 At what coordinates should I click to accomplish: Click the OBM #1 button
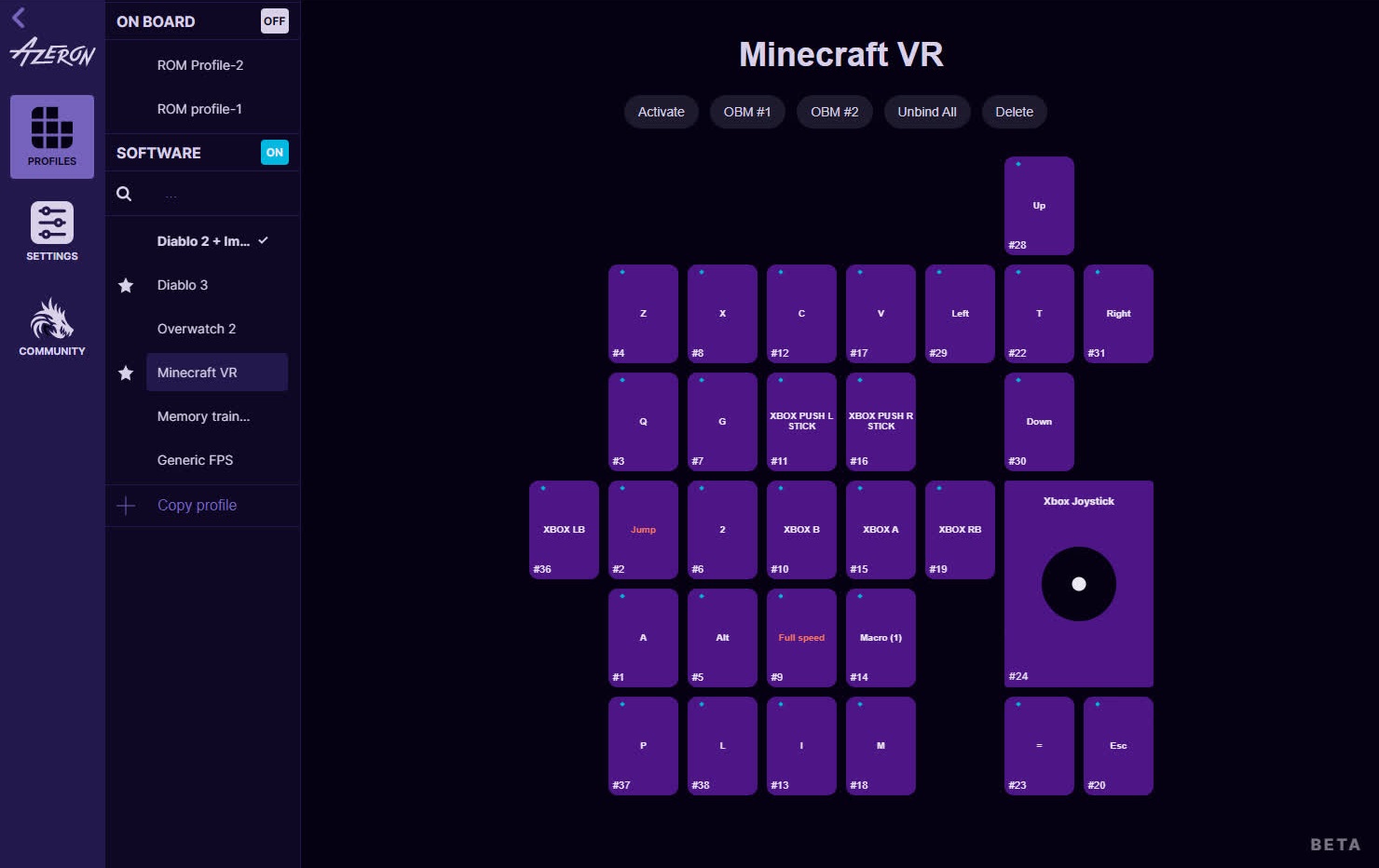pyautogui.click(x=747, y=112)
